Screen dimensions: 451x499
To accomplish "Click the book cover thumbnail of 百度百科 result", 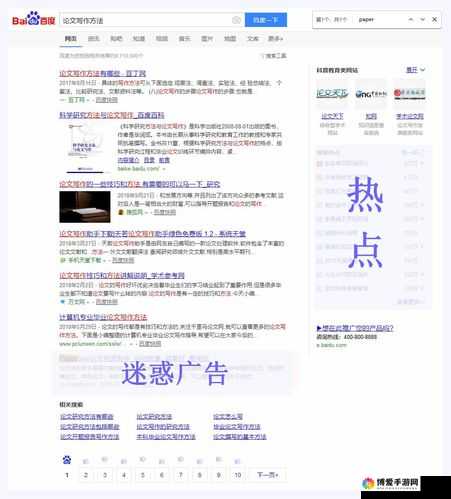I will point(85,148).
